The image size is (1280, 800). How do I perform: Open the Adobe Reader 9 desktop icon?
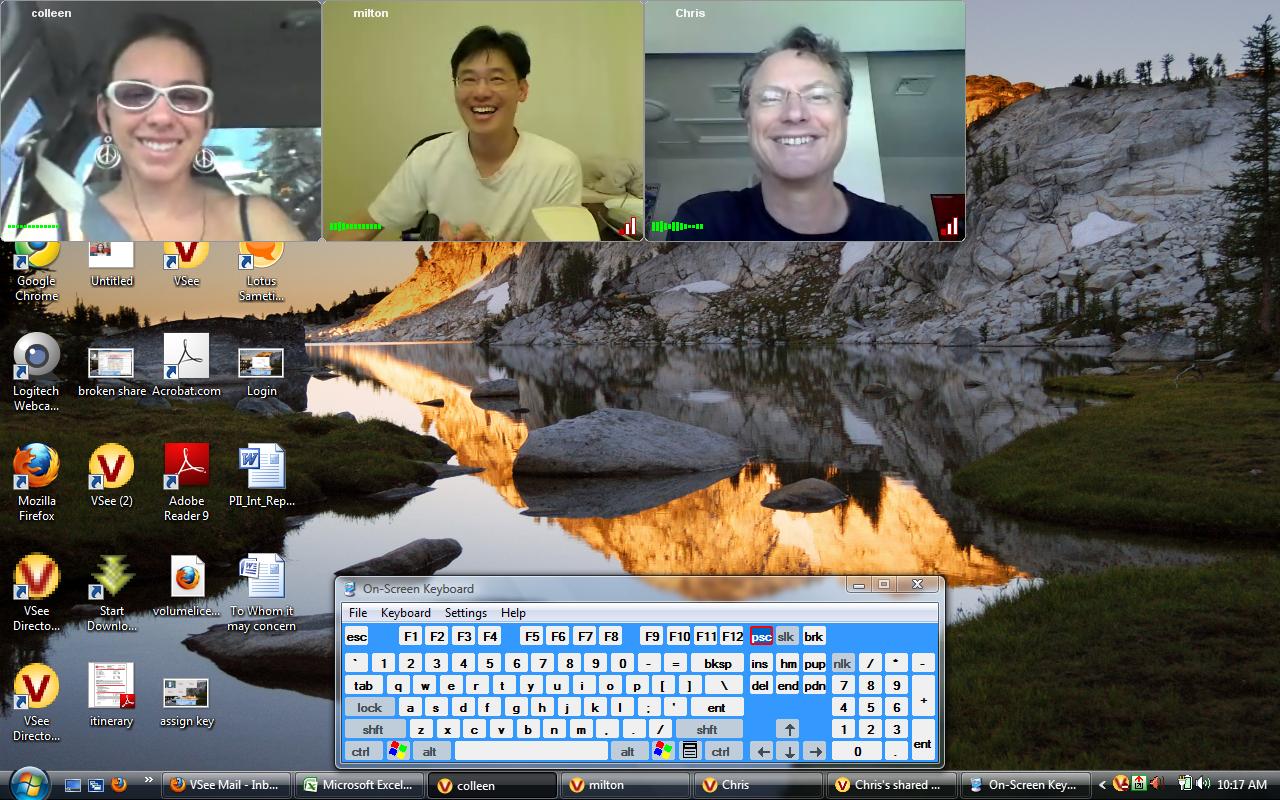tap(186, 469)
